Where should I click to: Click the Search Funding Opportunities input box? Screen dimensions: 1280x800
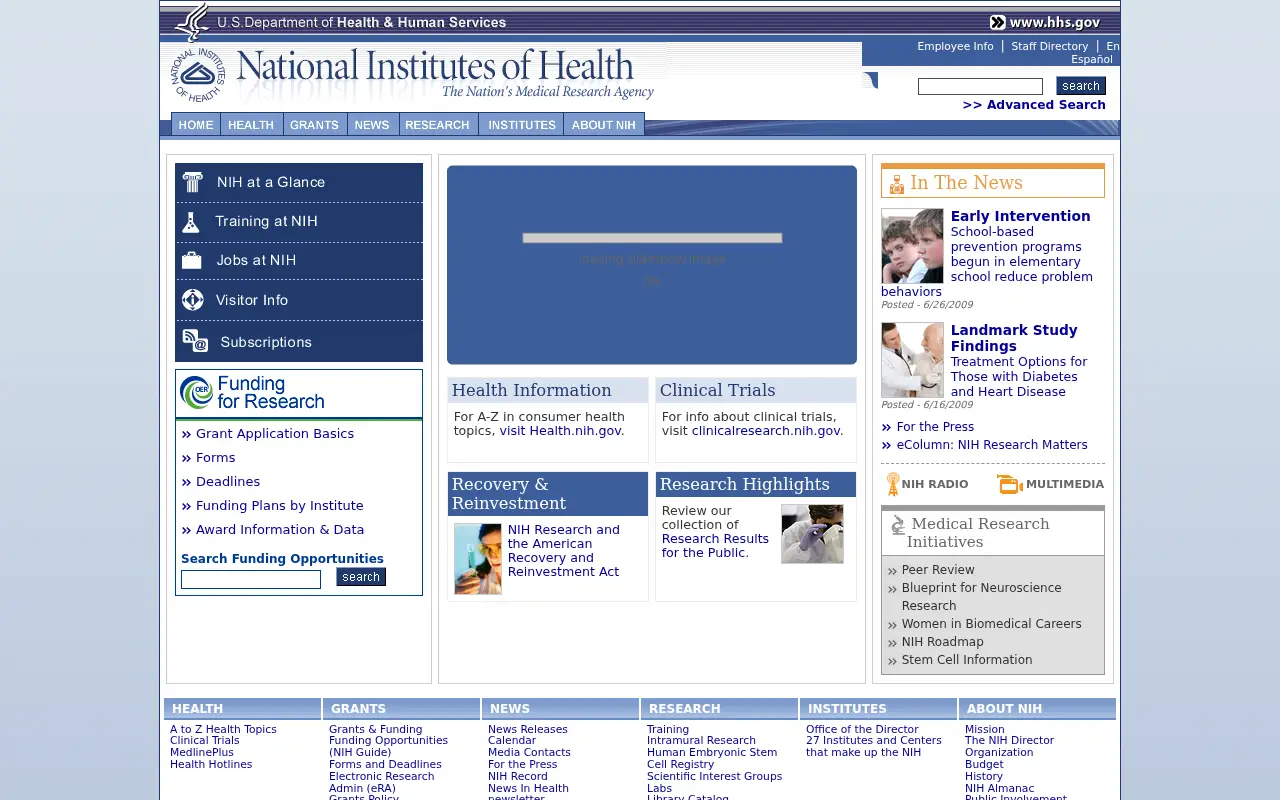pyautogui.click(x=251, y=580)
